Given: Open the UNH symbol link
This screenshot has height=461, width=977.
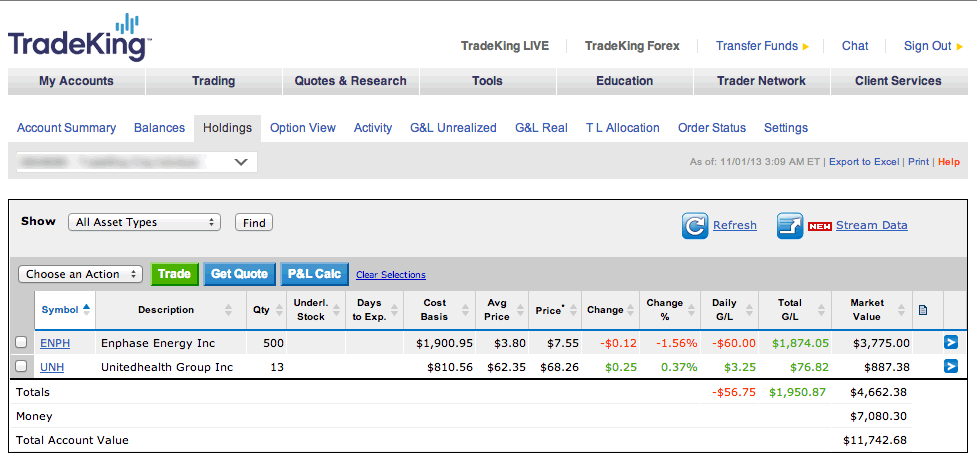Looking at the screenshot, I should pyautogui.click(x=52, y=368).
